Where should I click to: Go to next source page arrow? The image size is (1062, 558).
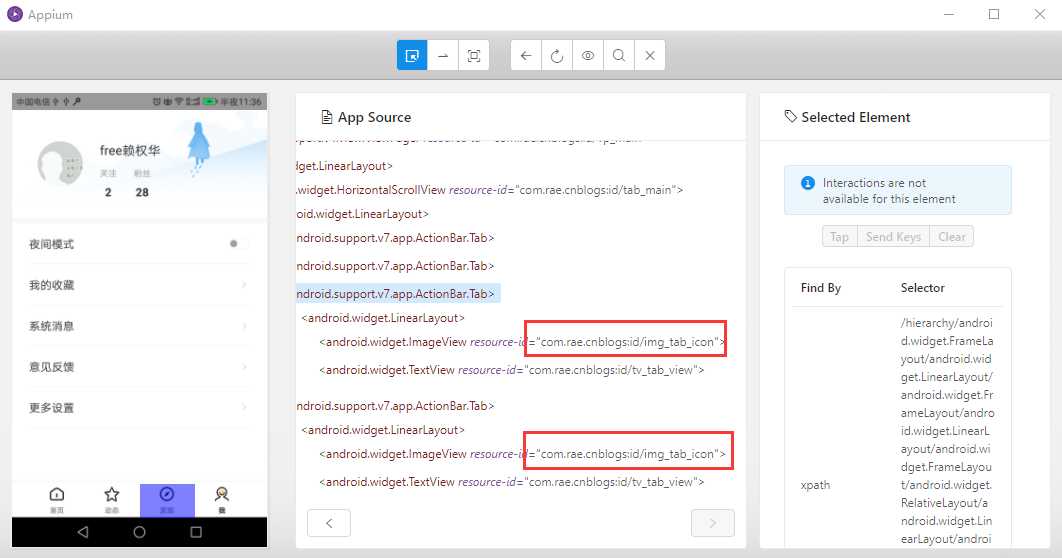713,523
